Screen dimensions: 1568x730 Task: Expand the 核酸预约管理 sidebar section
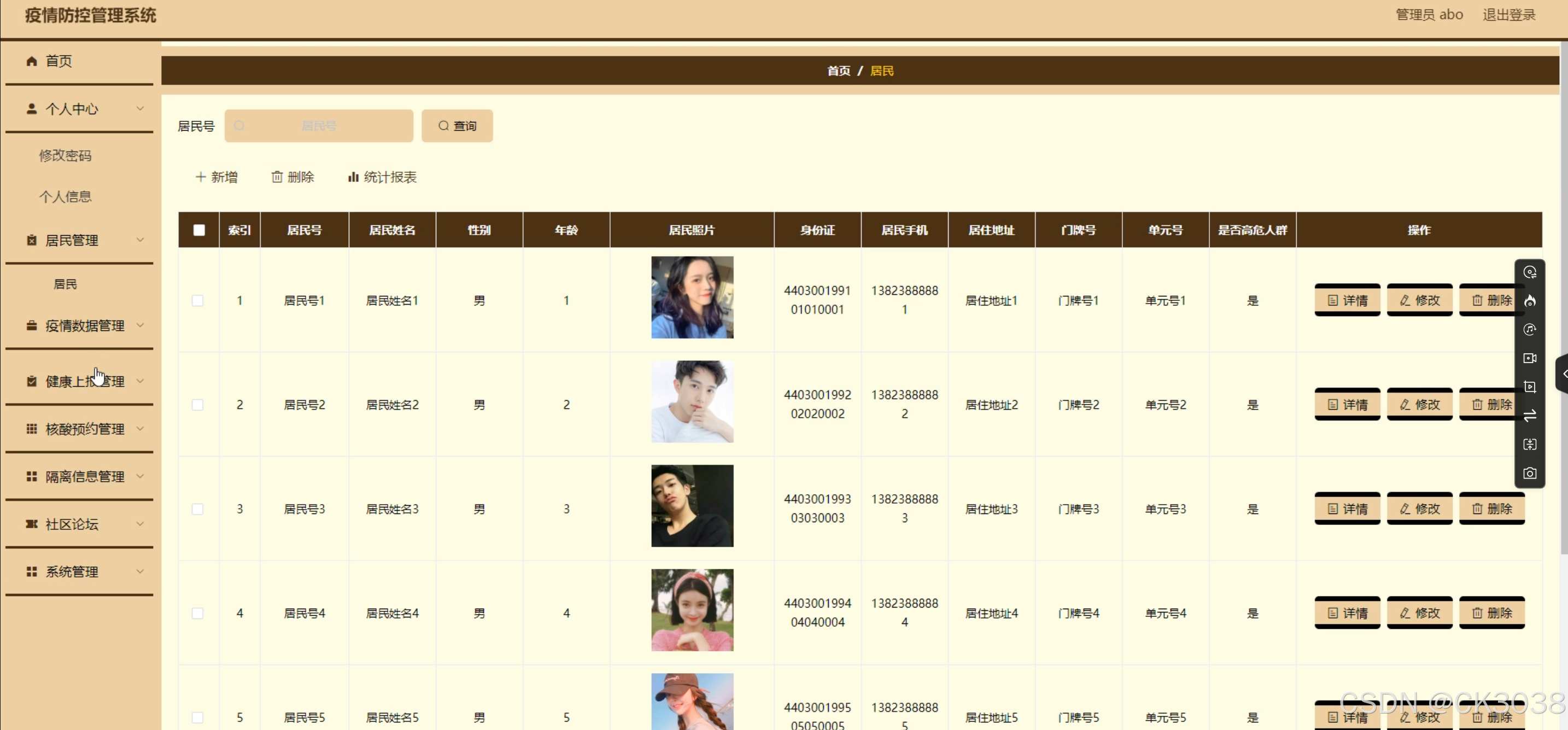84,429
